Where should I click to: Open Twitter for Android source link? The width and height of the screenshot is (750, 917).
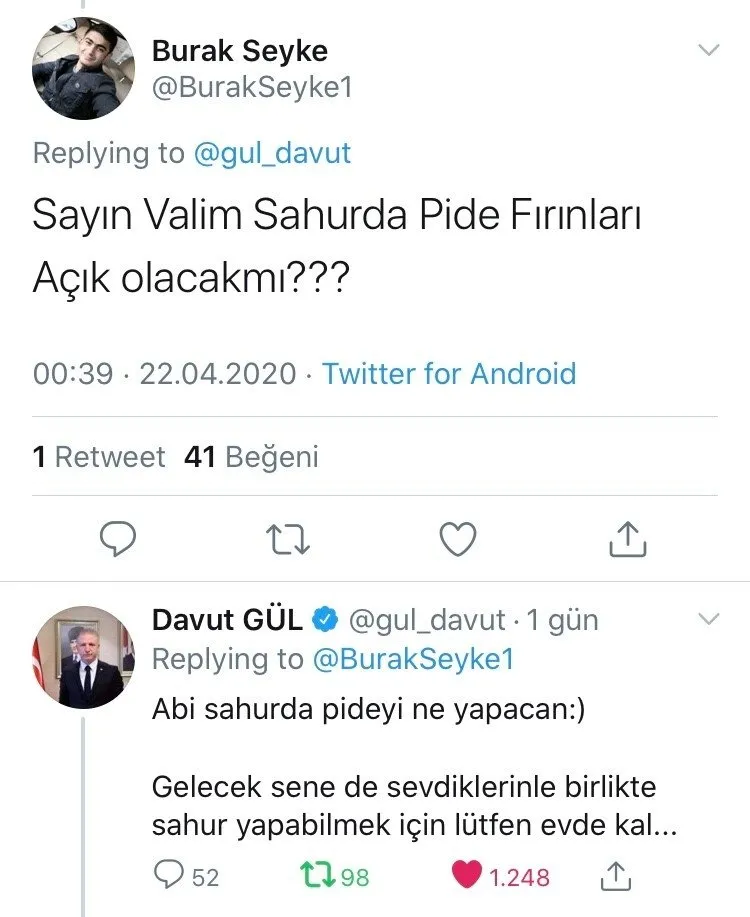point(449,374)
